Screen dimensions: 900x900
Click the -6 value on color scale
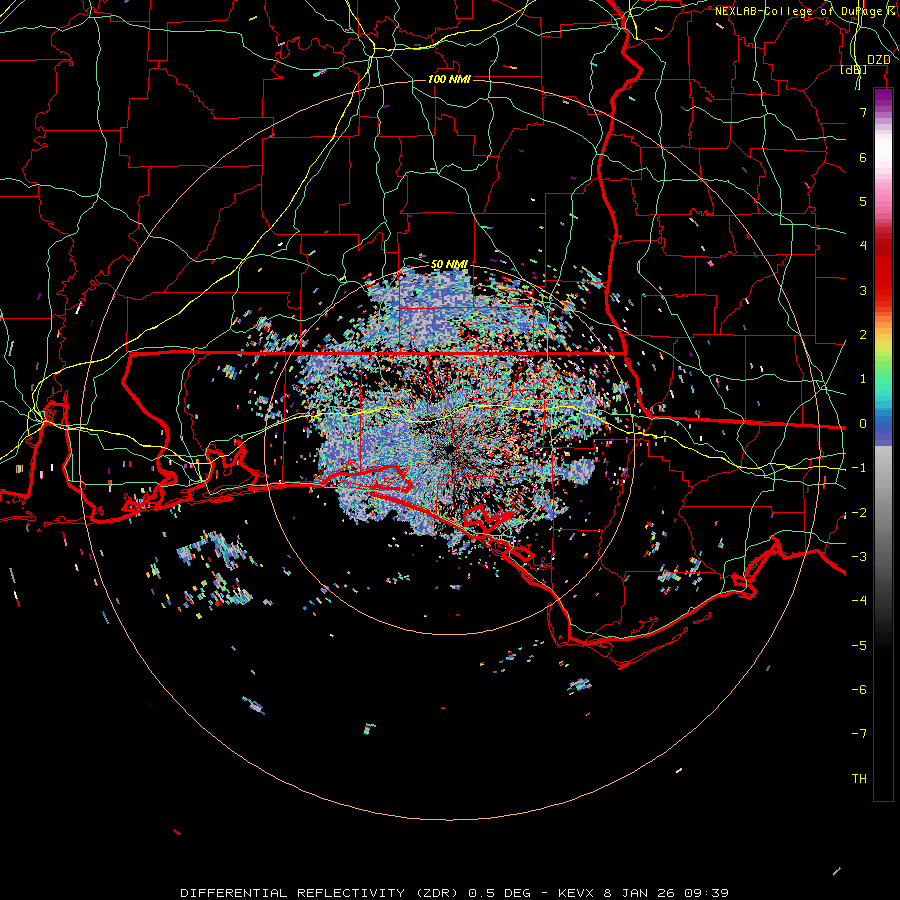point(859,690)
